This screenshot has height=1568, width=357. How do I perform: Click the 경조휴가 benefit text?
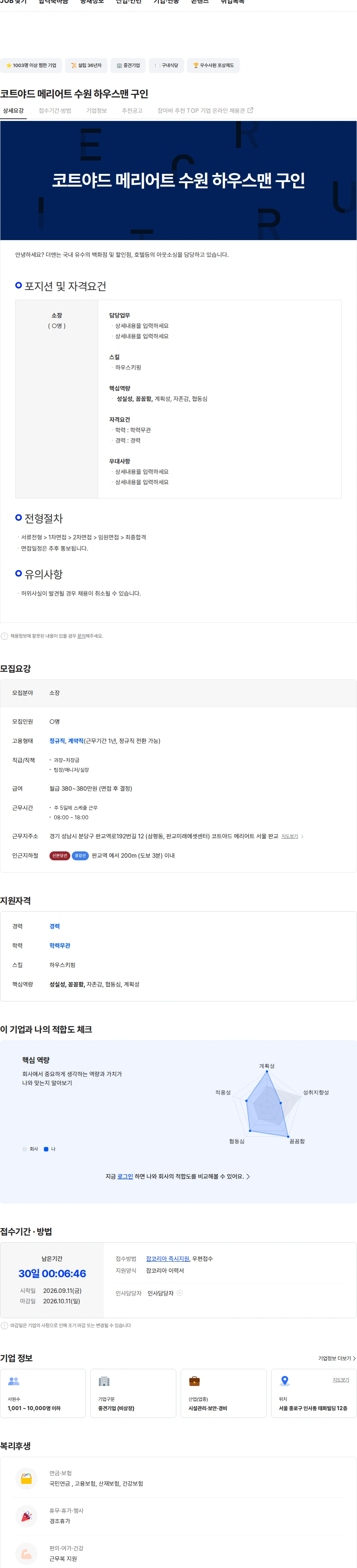(x=59, y=1520)
